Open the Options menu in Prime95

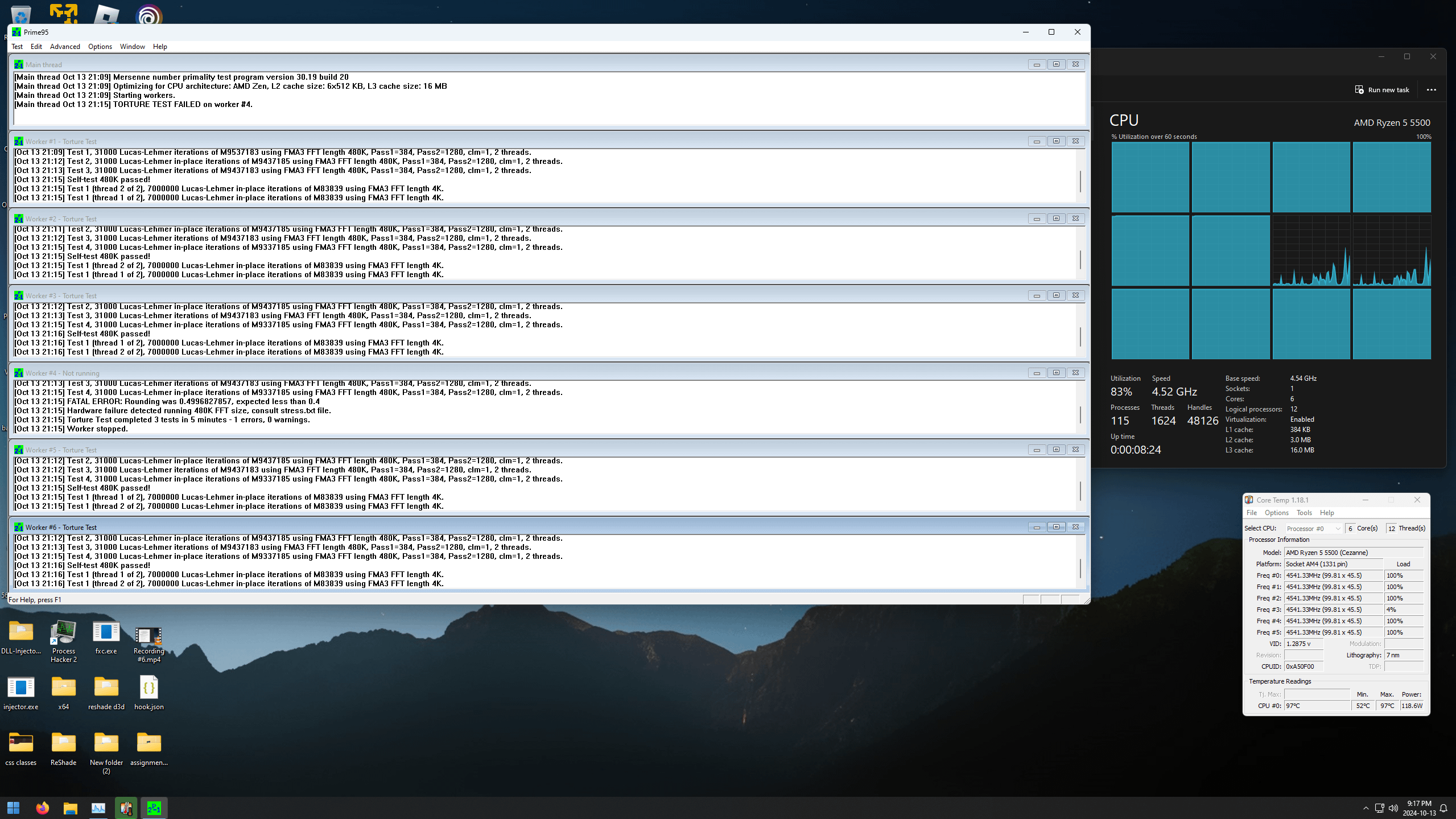[x=100, y=47]
